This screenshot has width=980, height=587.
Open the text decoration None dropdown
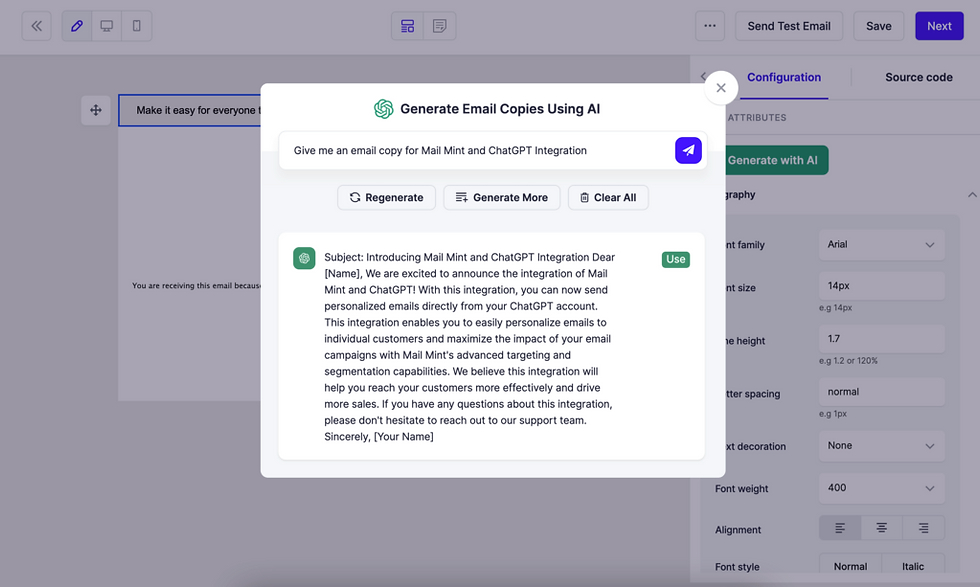click(881, 446)
